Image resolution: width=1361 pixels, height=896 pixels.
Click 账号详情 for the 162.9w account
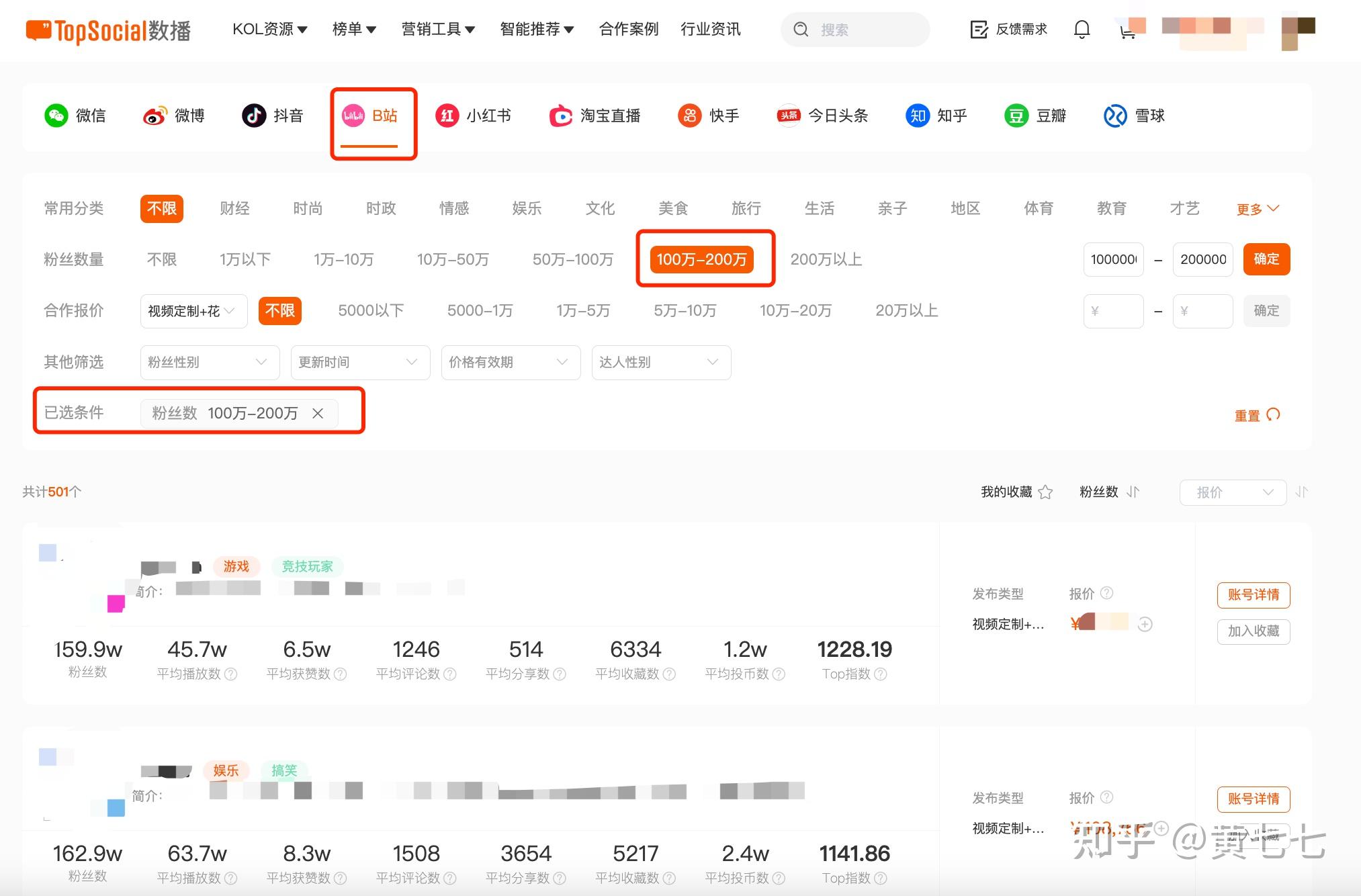click(x=1254, y=799)
